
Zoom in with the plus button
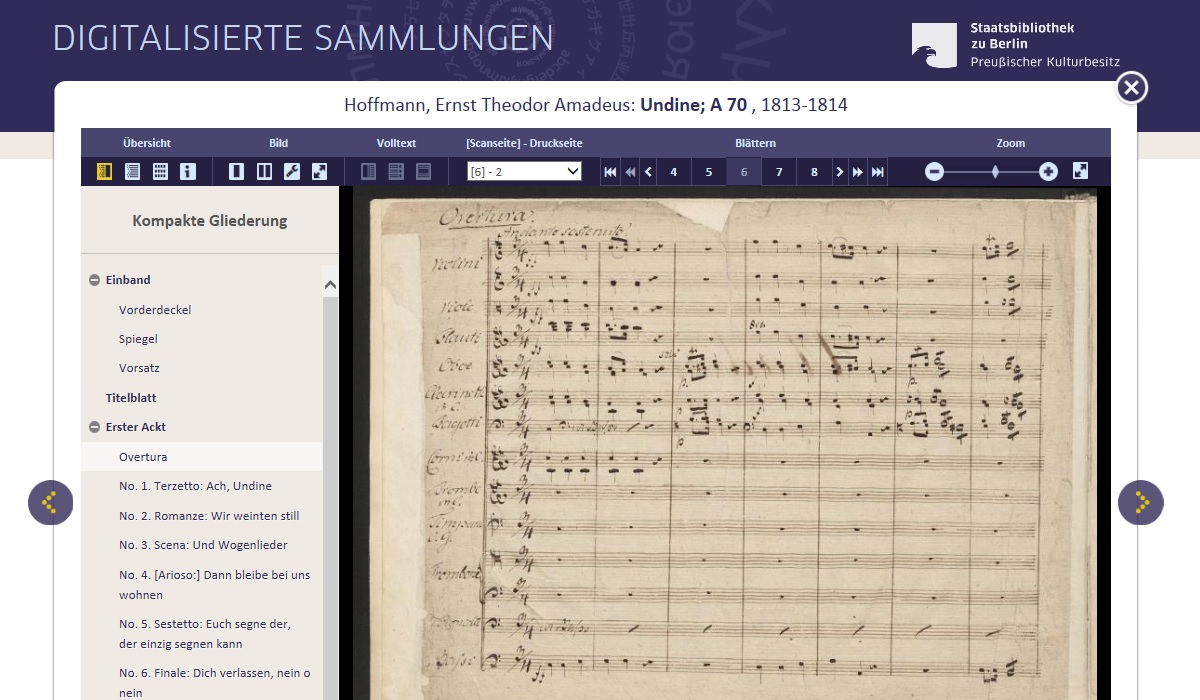tap(1048, 172)
